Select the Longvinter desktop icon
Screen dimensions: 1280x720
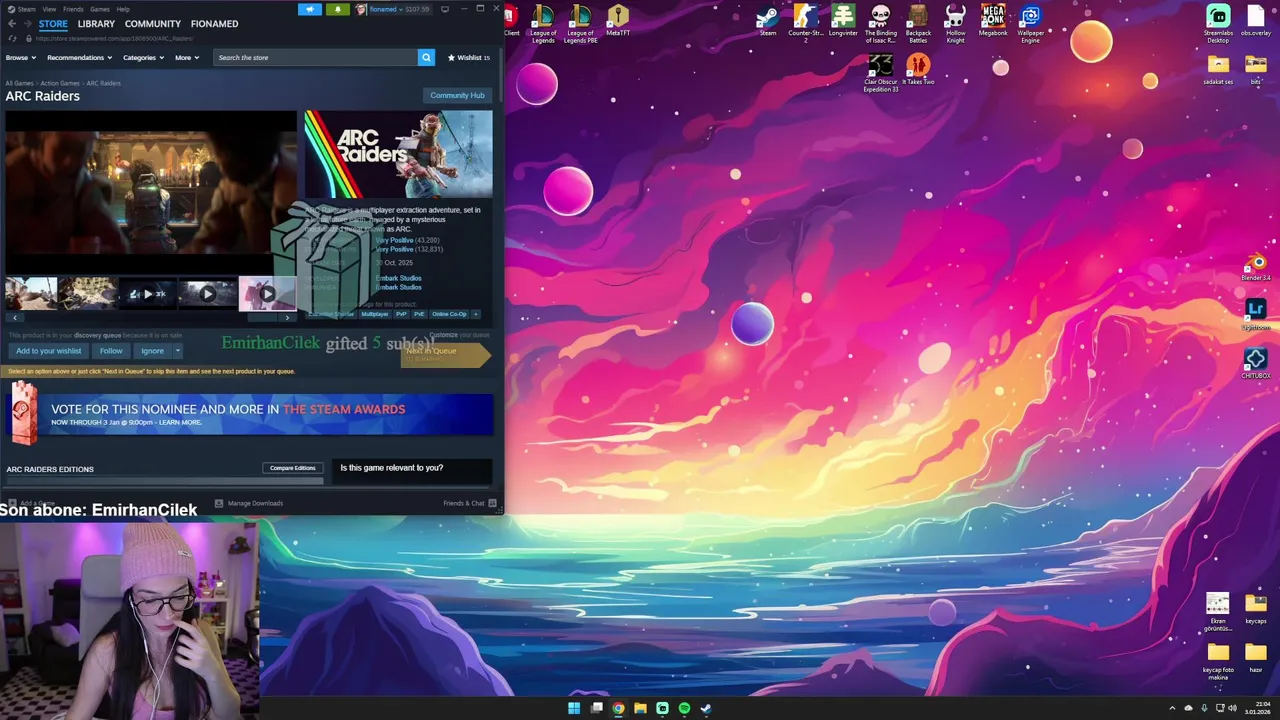pyautogui.click(x=843, y=20)
